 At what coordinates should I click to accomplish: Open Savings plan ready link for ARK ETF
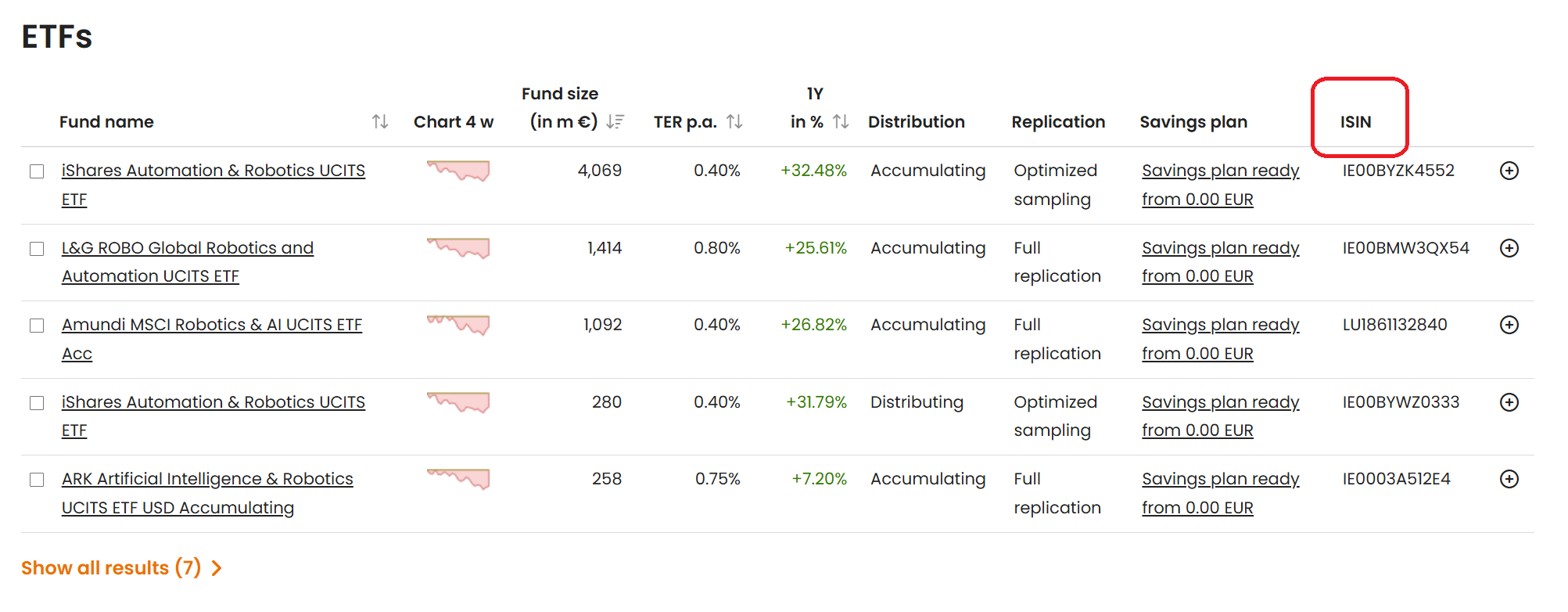tap(1221, 493)
